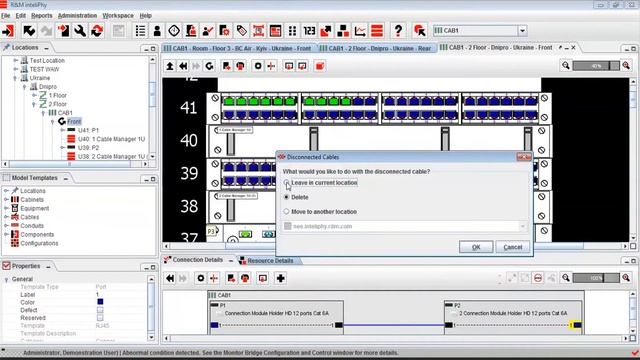Select 'Move to another location' radio option
The height and width of the screenshot is (360, 640).
286,211
